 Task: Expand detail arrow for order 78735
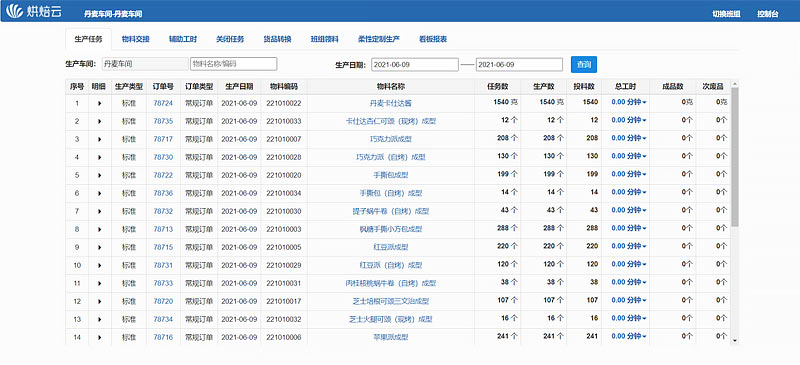[99, 121]
